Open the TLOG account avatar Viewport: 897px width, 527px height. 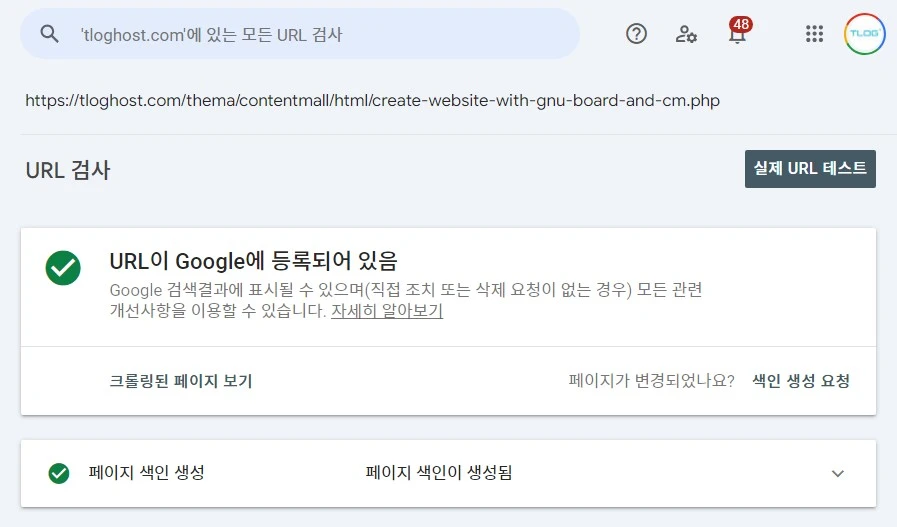[x=864, y=34]
